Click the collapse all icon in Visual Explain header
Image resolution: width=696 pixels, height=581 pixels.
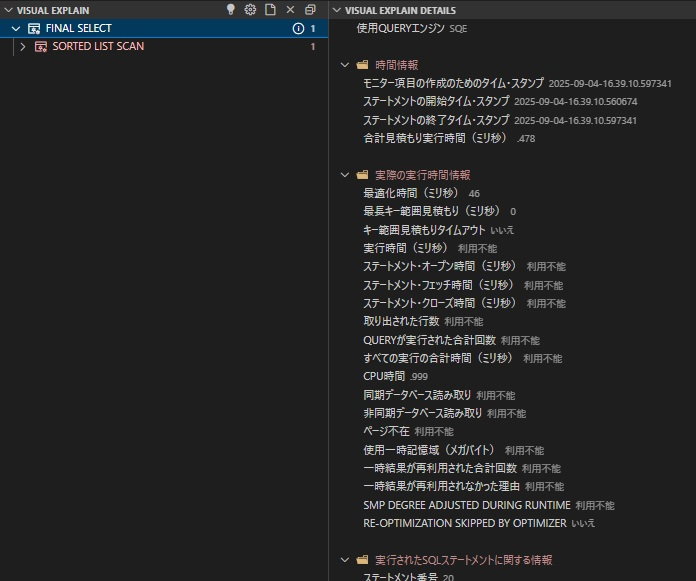pos(311,10)
